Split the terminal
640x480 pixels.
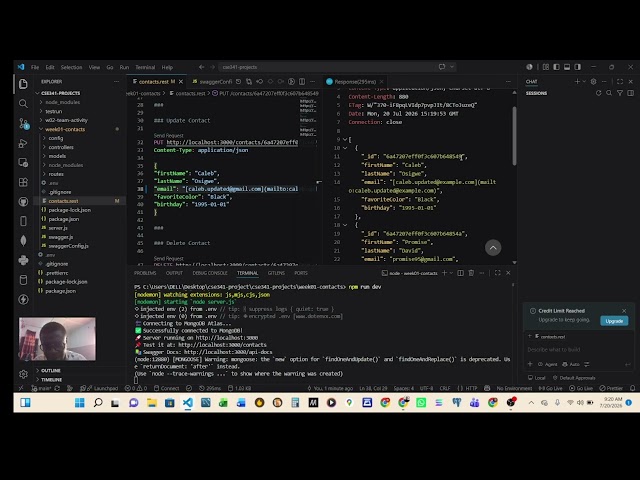[x=460, y=273]
